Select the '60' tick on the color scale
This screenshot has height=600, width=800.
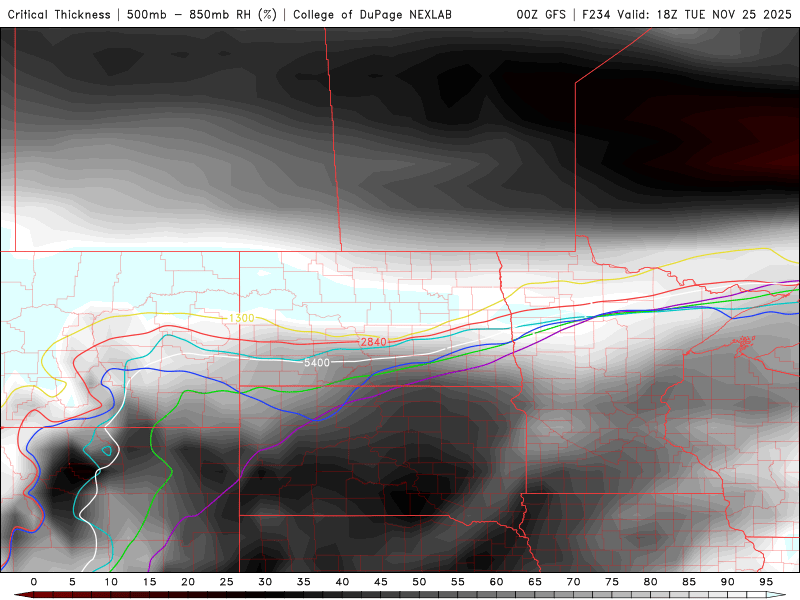496,582
